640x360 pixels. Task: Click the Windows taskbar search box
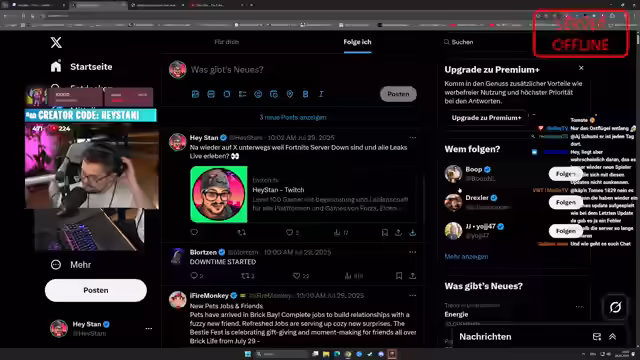click(x=282, y=354)
